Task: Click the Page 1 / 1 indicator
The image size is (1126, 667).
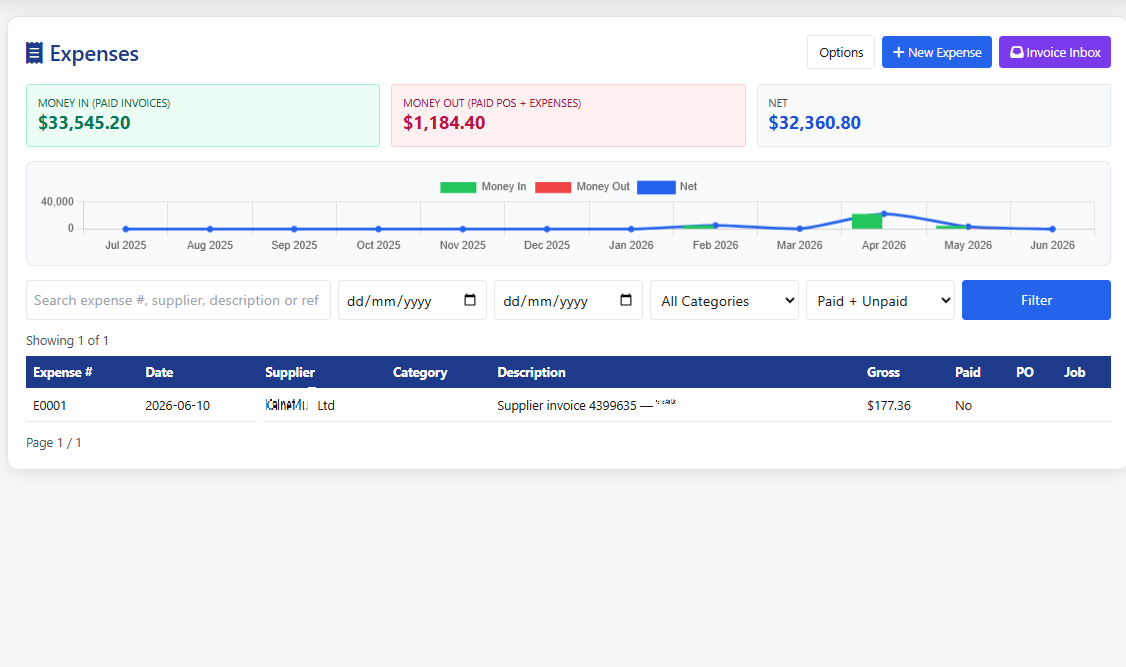Action: [54, 443]
